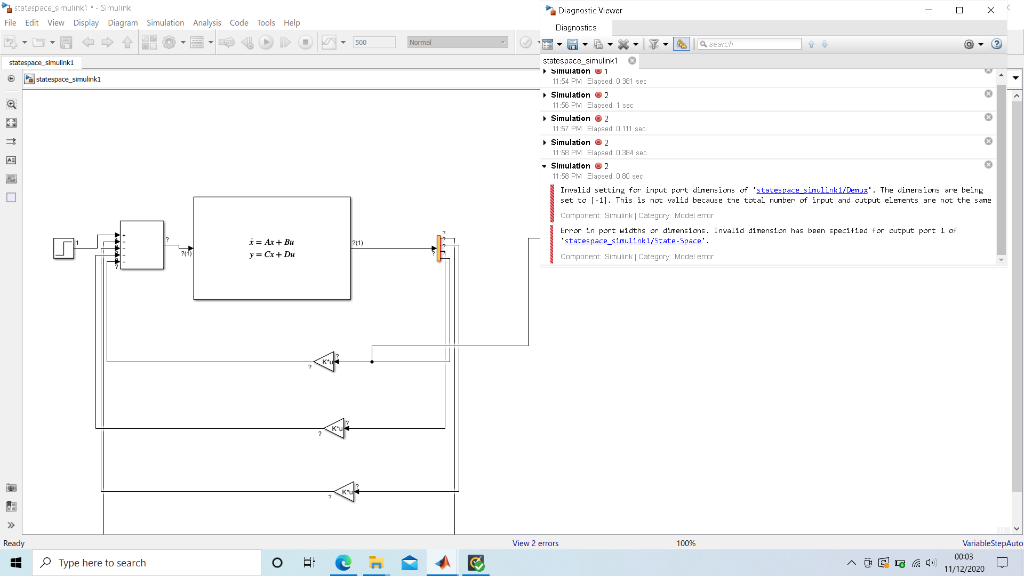Viewport: 1024px width, 576px height.
Task: Click the Save model icon in Simulink toolbar
Action: pos(66,42)
